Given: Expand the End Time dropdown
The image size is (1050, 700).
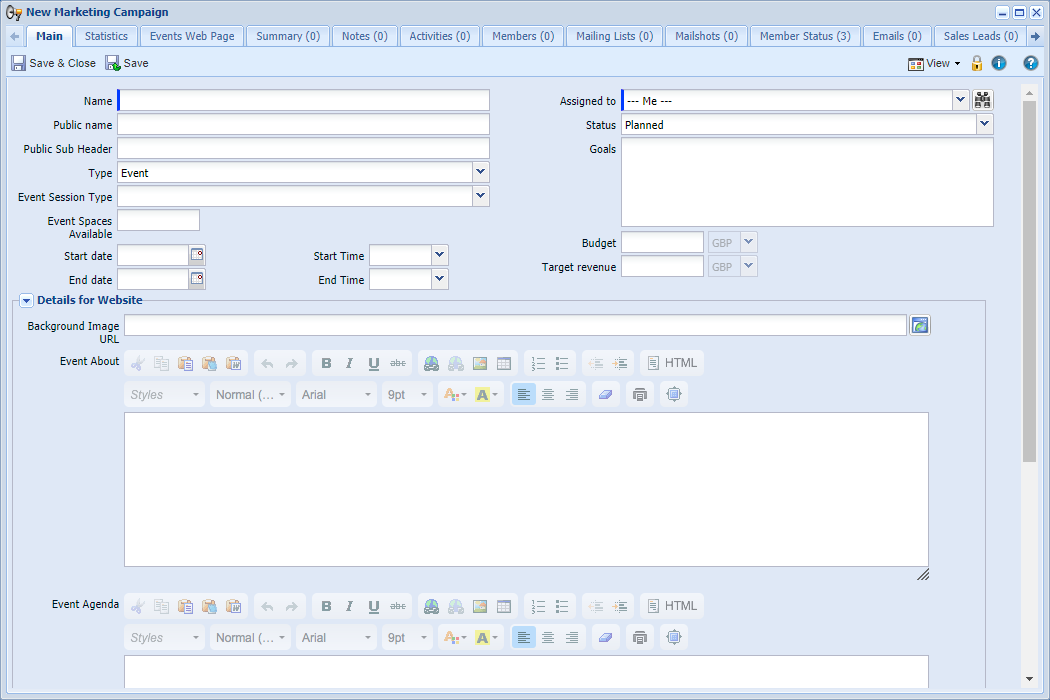Looking at the screenshot, I should coord(439,279).
